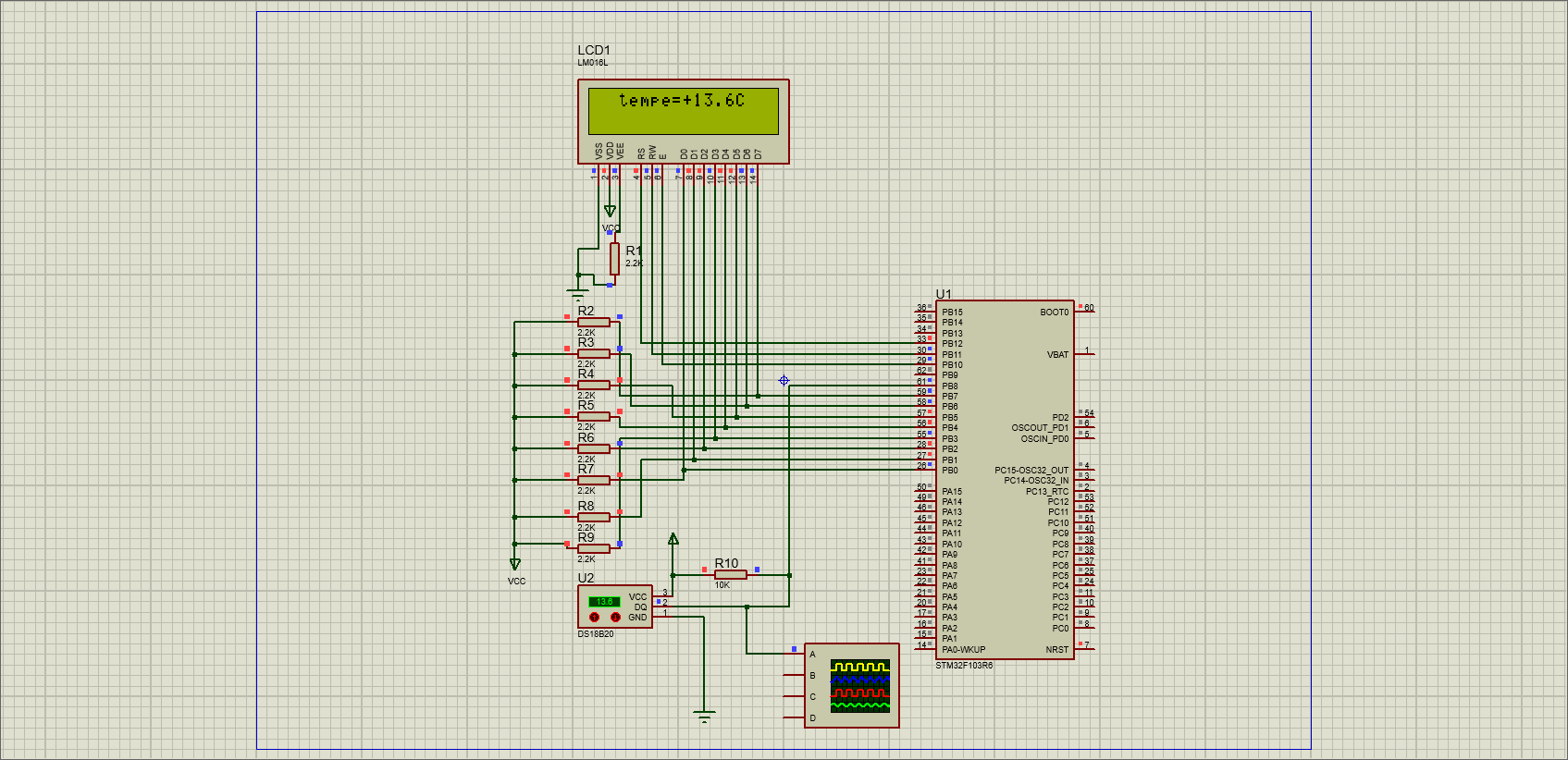Click the OSCOUT_PD1 pin label
The height and width of the screenshot is (760, 1568).
tap(1040, 428)
